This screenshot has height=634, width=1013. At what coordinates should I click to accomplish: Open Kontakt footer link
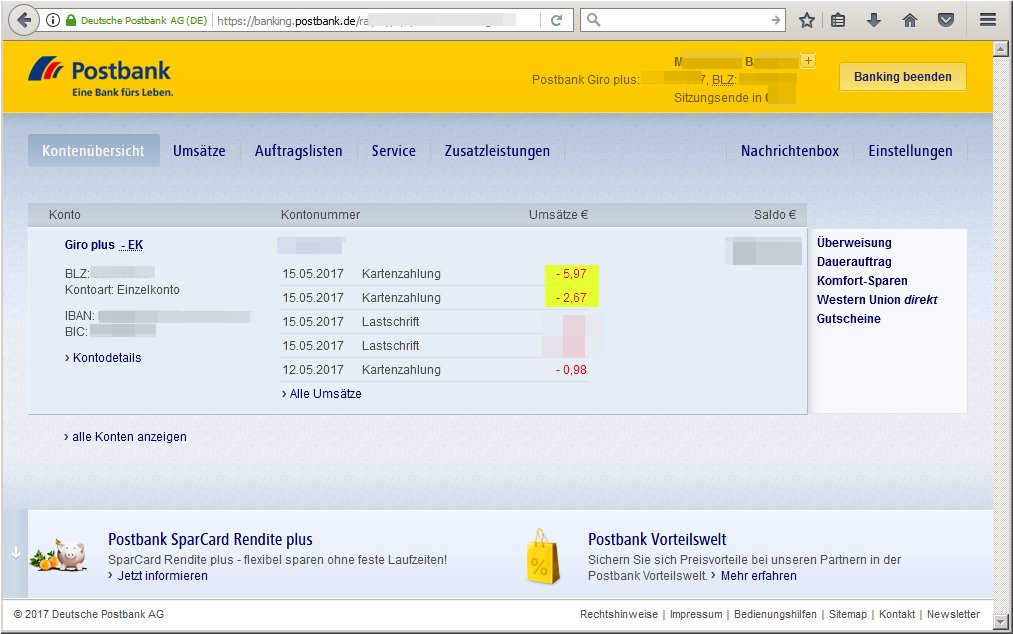[897, 614]
